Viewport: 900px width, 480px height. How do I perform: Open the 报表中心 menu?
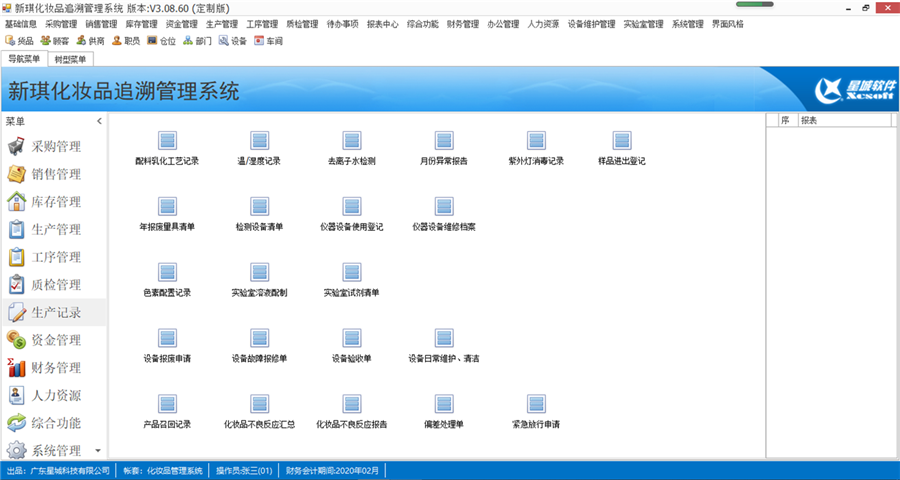[x=383, y=24]
